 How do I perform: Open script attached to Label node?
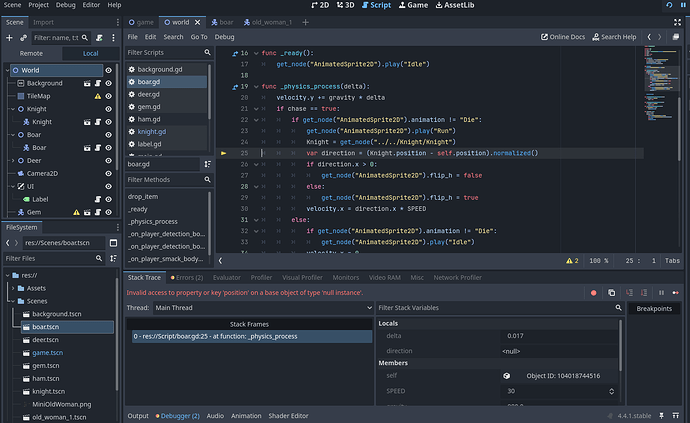pos(98,199)
